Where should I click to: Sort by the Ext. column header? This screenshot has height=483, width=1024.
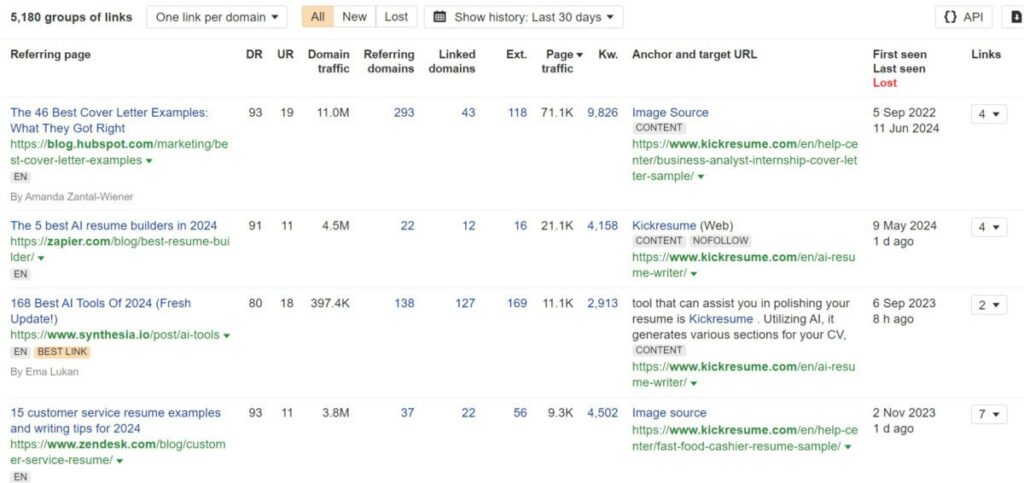click(517, 55)
